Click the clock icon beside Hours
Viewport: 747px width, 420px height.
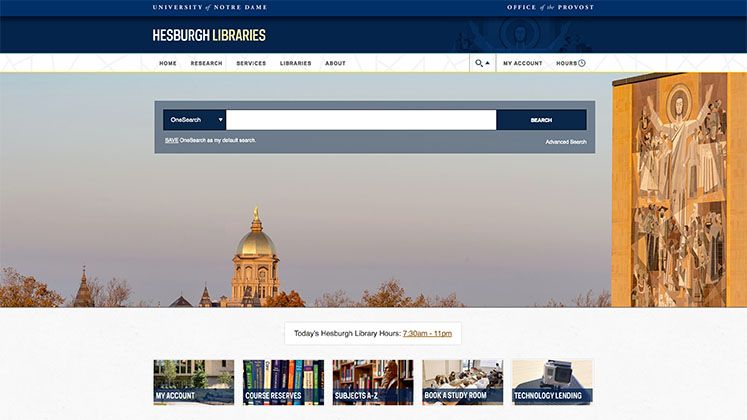click(x=582, y=63)
